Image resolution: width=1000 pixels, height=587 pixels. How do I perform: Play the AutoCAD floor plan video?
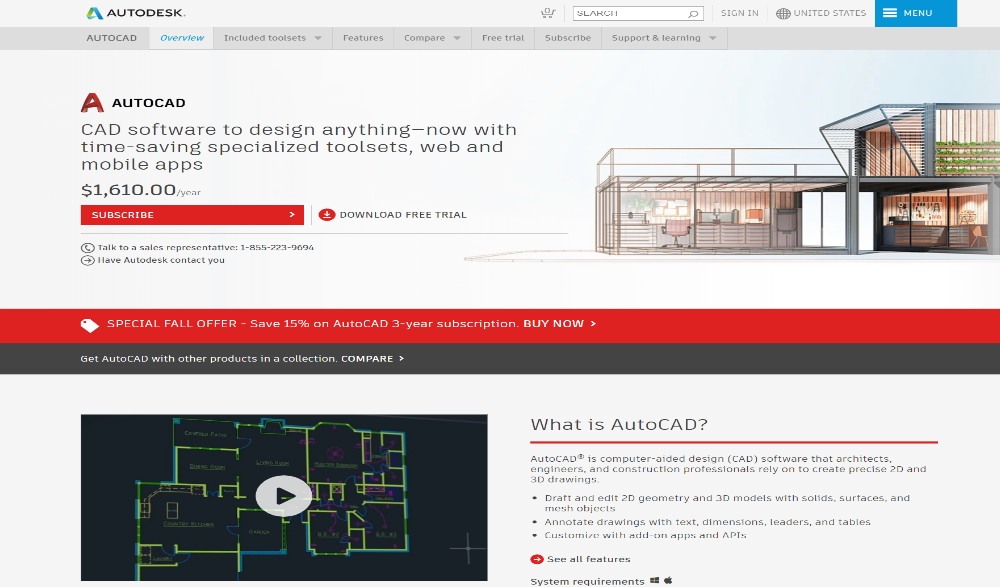[284, 496]
